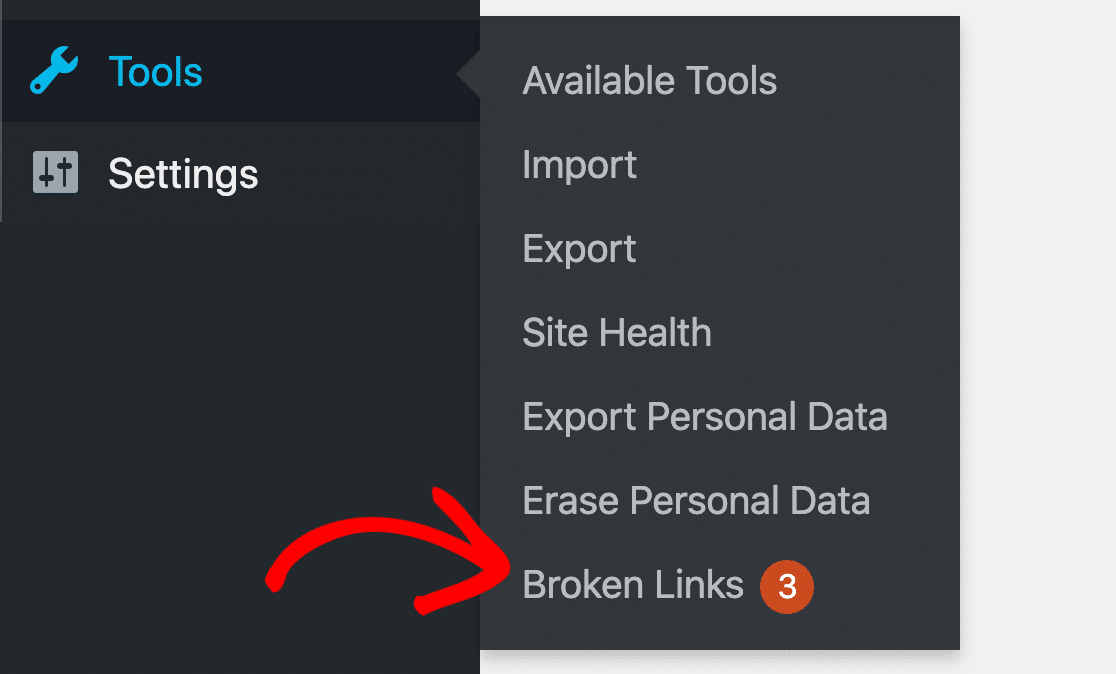Click the Tools wrench icon
The height and width of the screenshot is (674, 1116).
[54, 72]
